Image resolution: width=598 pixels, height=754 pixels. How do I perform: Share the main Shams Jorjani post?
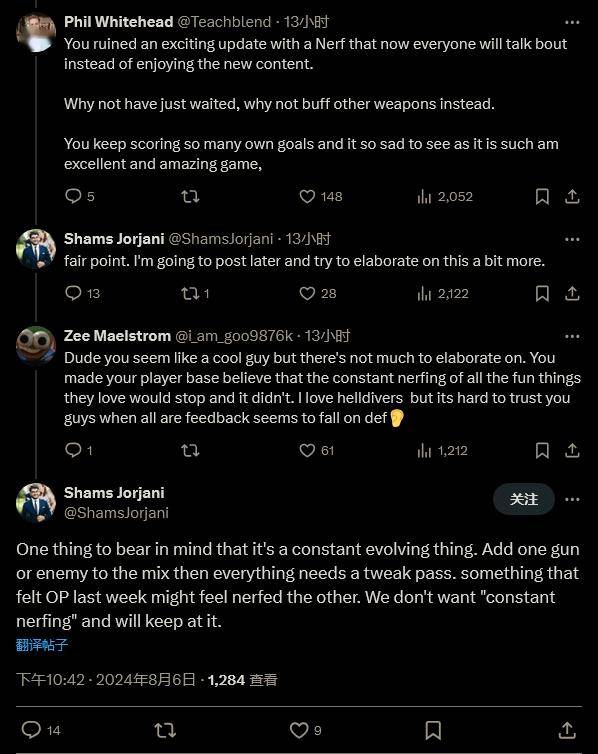pyautogui.click(x=567, y=730)
